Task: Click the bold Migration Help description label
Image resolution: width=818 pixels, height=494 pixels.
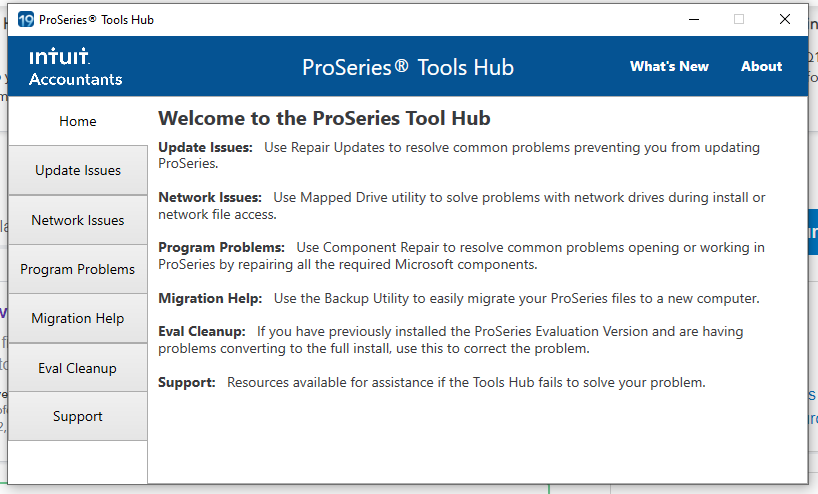Action: [x=210, y=299]
